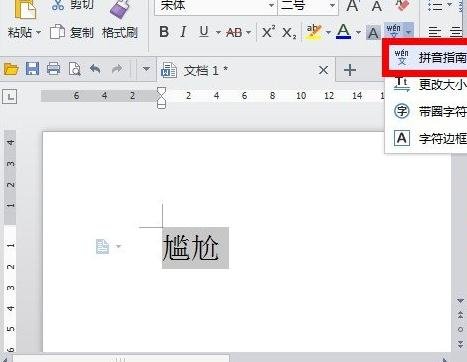Toggle Strikethrough AB formatting
The width and height of the screenshot is (467, 362).
[234, 33]
